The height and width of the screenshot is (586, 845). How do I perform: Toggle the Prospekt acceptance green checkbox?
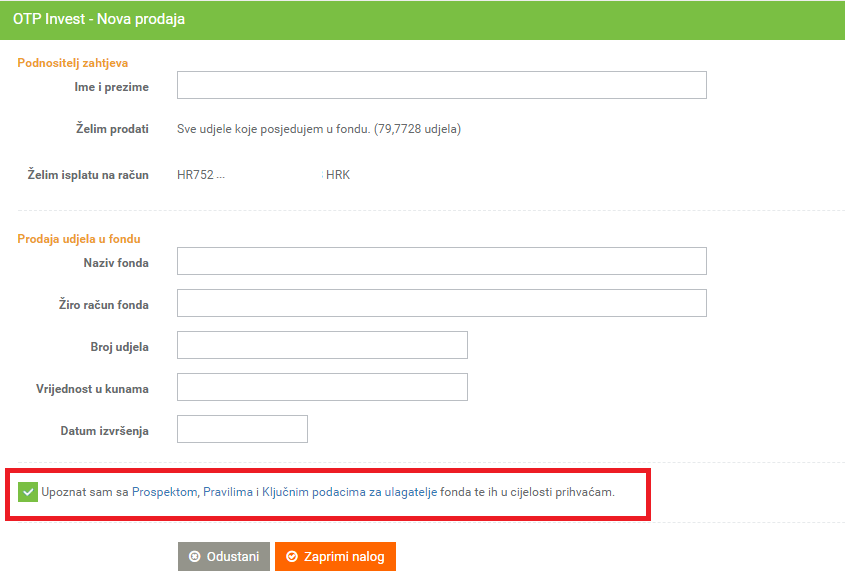[x=28, y=492]
